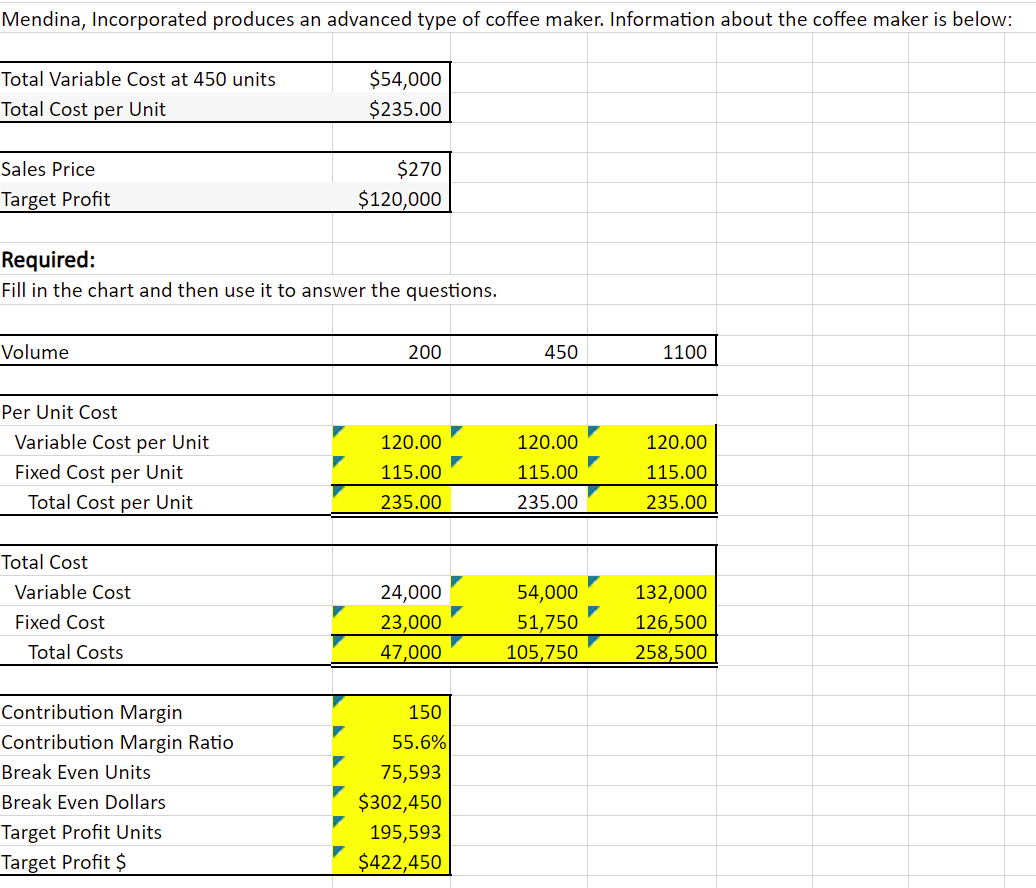1036x888 pixels.
Task: Click Fixed Cost 51,750 cell
Action: (x=519, y=621)
